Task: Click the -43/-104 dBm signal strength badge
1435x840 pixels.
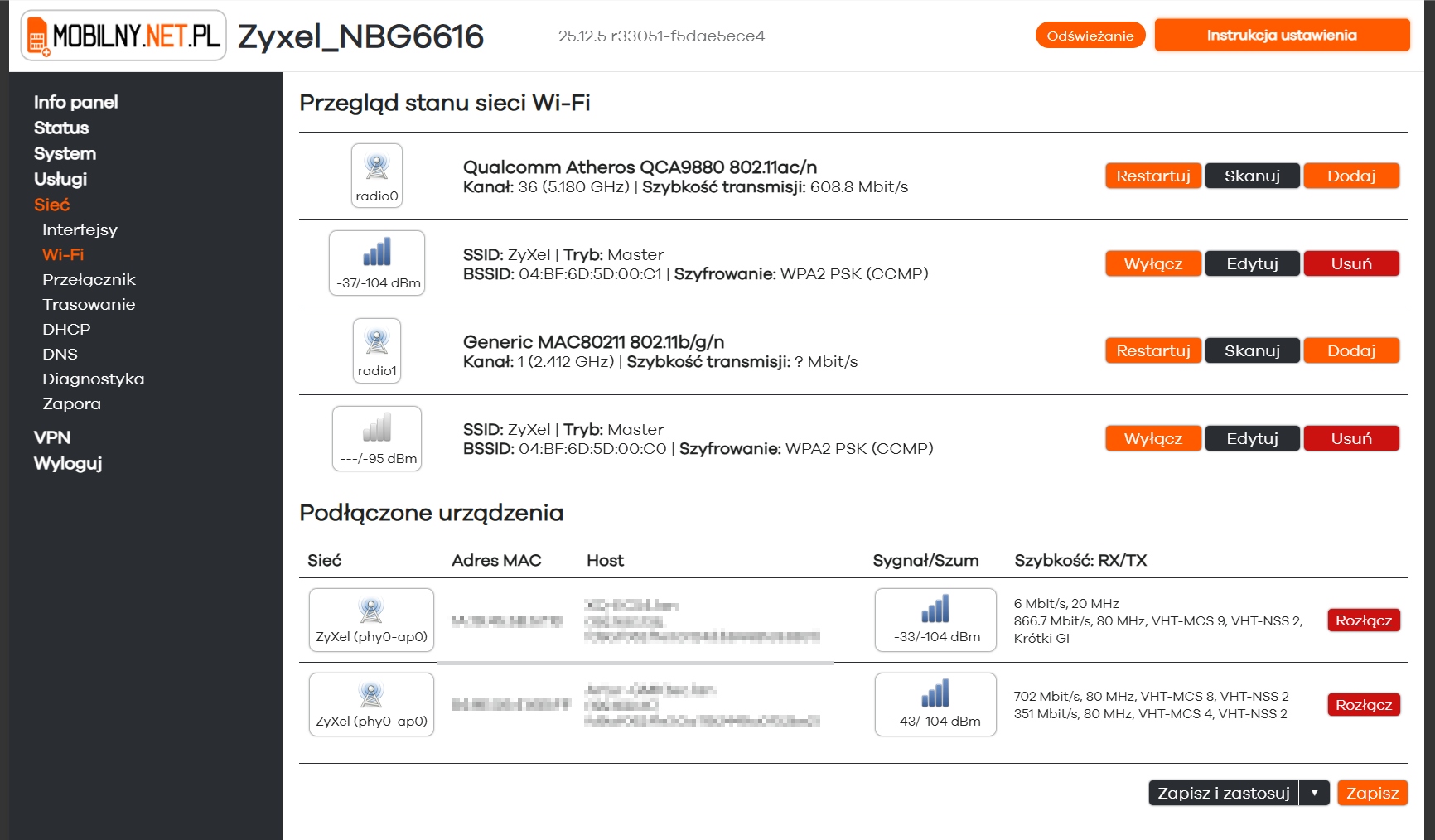Action: tap(935, 705)
